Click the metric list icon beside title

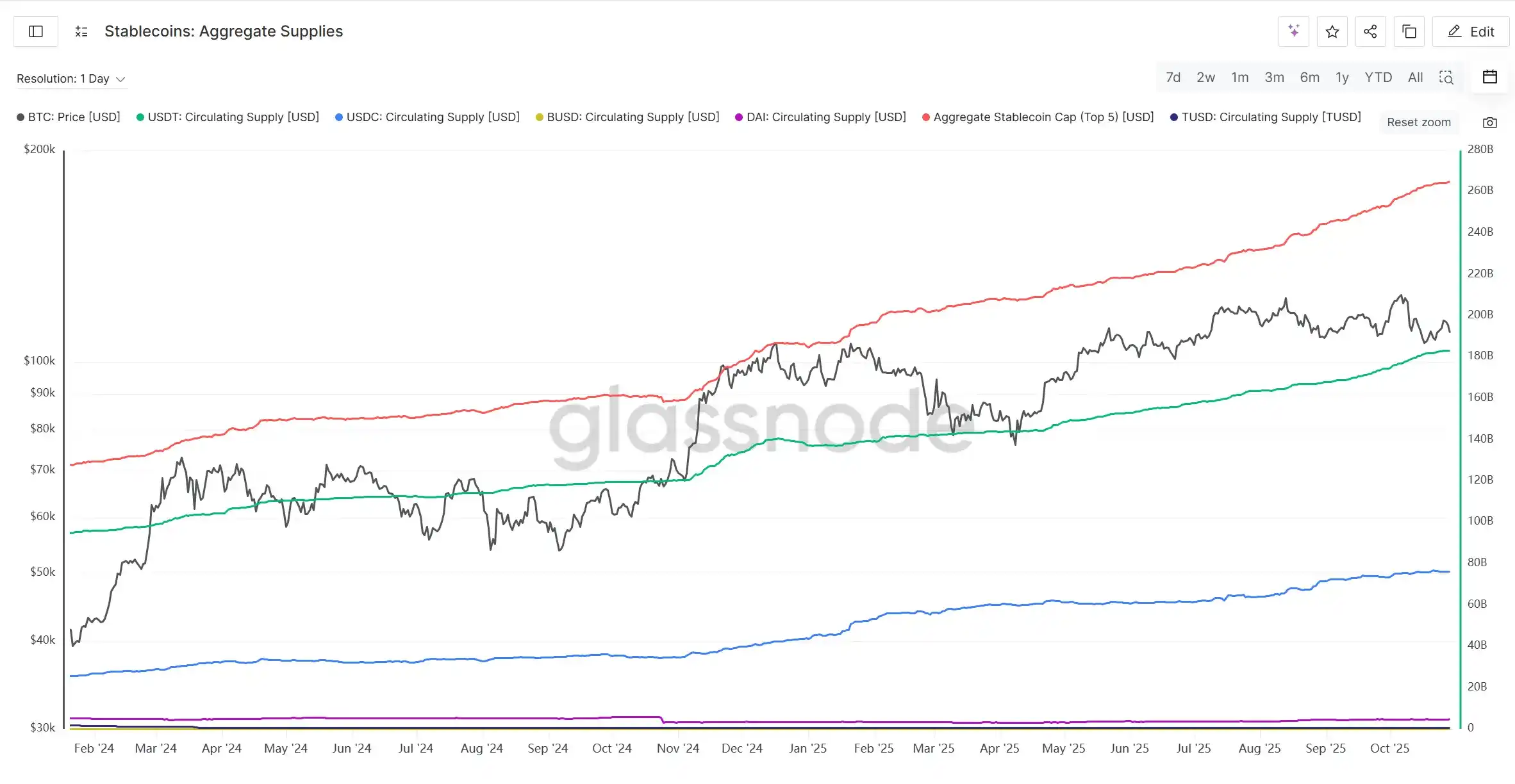pyautogui.click(x=81, y=31)
